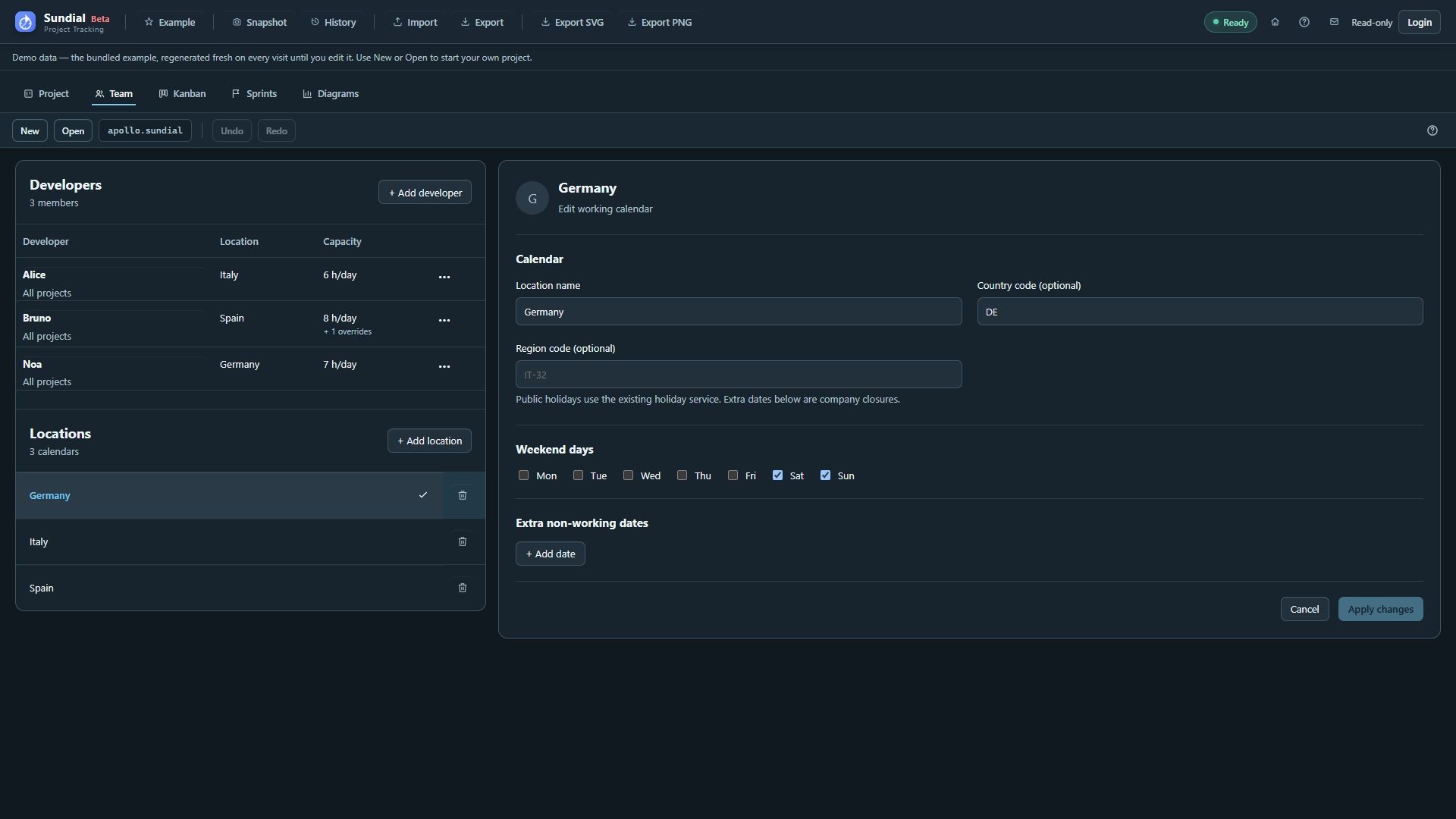This screenshot has height=819, width=1456.
Task: Click the Germany avatar letter G
Action: coord(532,198)
